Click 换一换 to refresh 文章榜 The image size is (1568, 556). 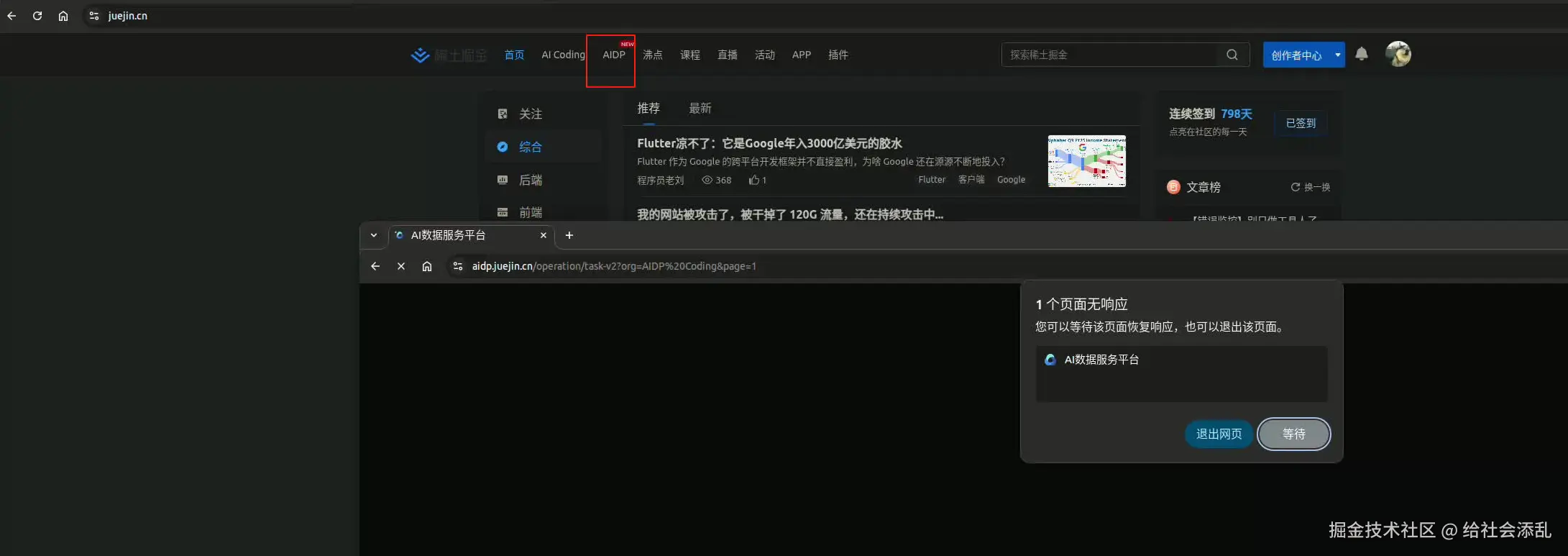tap(1311, 187)
